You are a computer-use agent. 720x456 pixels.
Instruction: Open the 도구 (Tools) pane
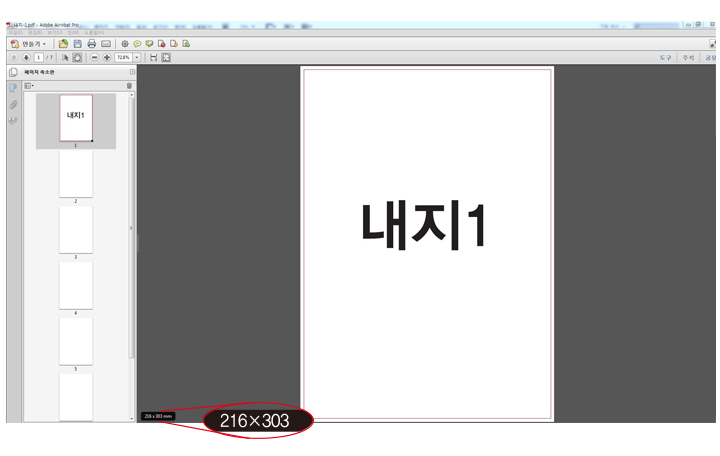point(665,58)
